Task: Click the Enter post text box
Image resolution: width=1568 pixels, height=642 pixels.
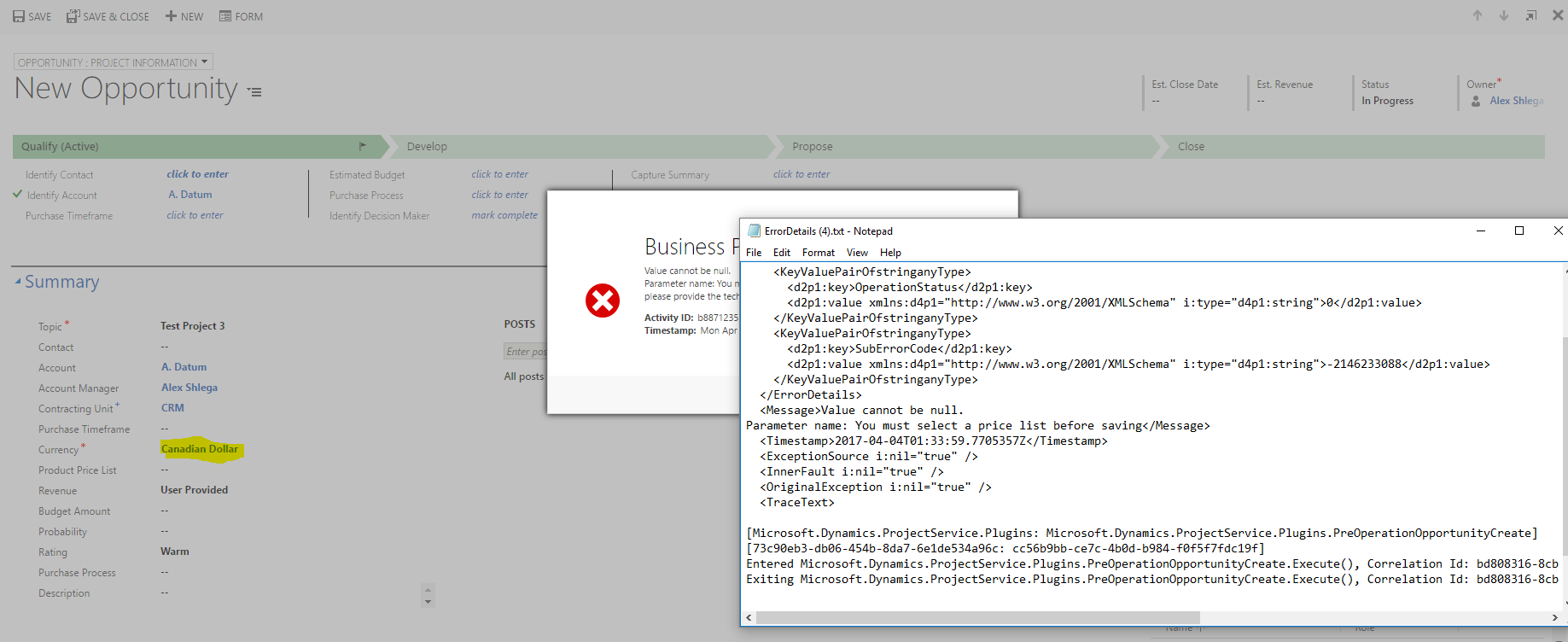Action: [525, 352]
